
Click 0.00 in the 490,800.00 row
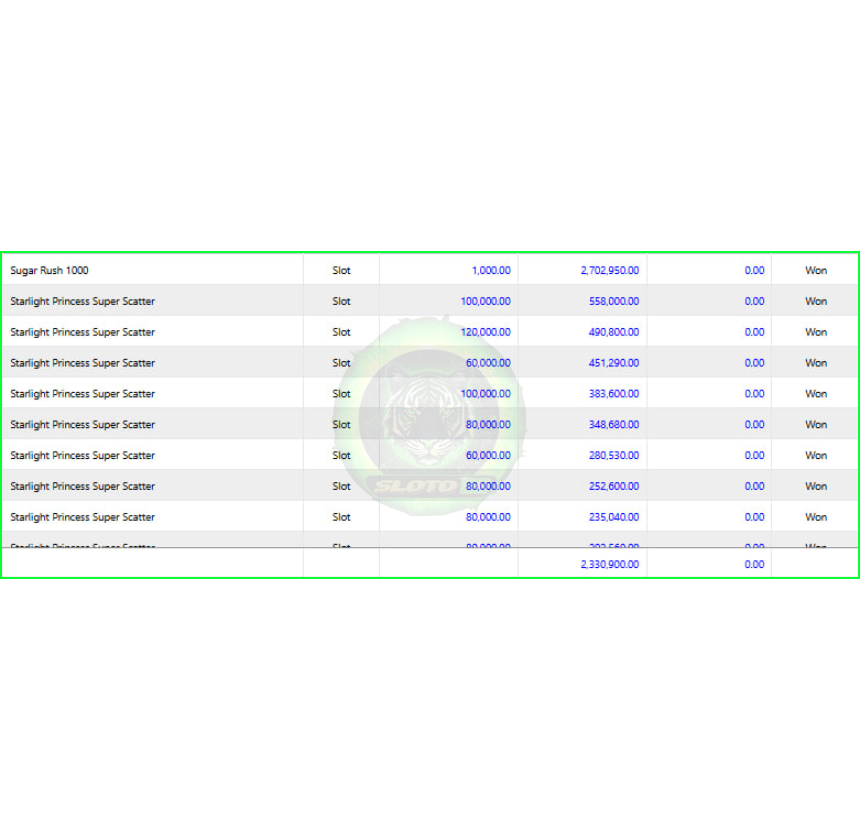(754, 332)
